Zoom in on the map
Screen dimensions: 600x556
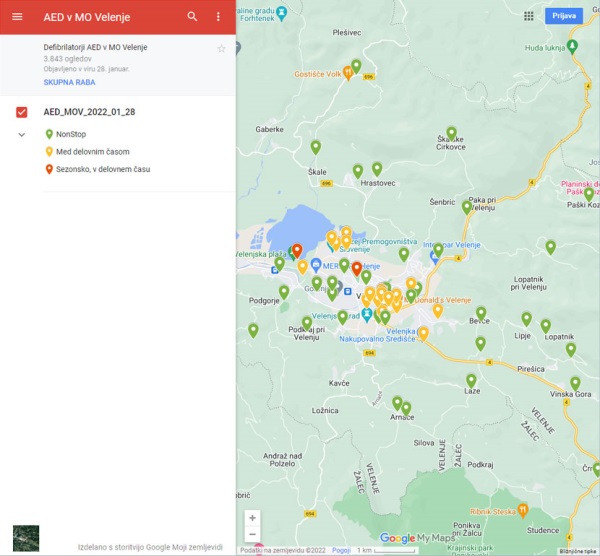pos(252,518)
